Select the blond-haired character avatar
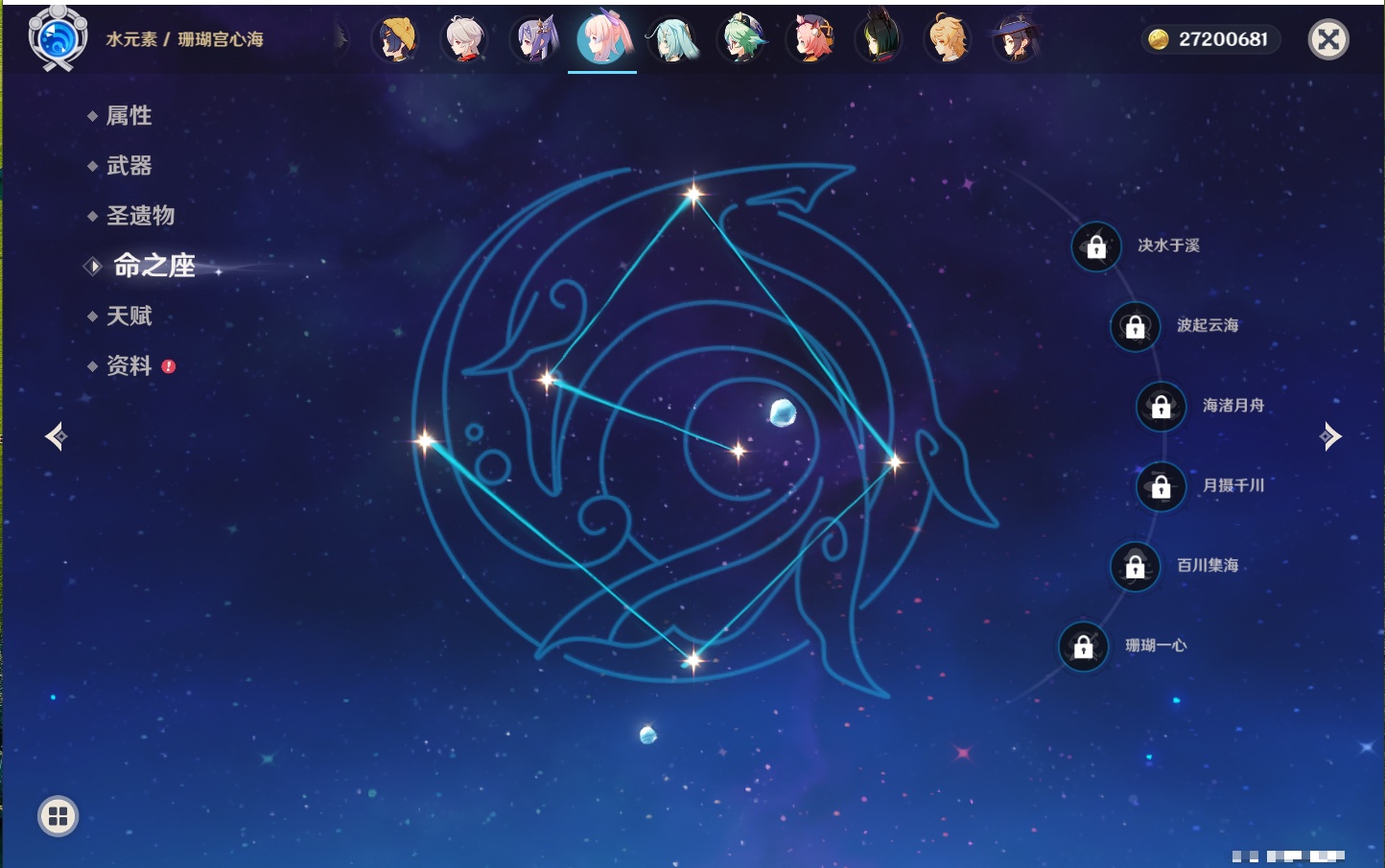1385x868 pixels. pyautogui.click(x=949, y=39)
